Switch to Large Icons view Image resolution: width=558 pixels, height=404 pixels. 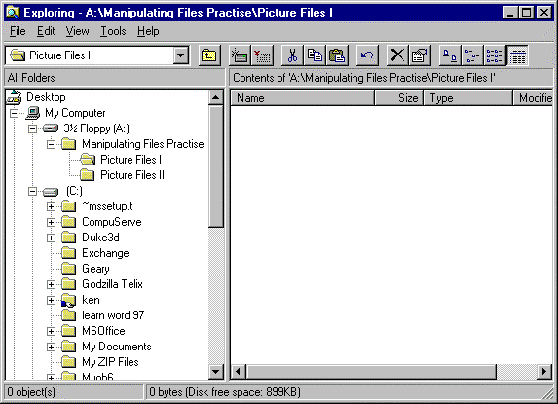pos(450,56)
